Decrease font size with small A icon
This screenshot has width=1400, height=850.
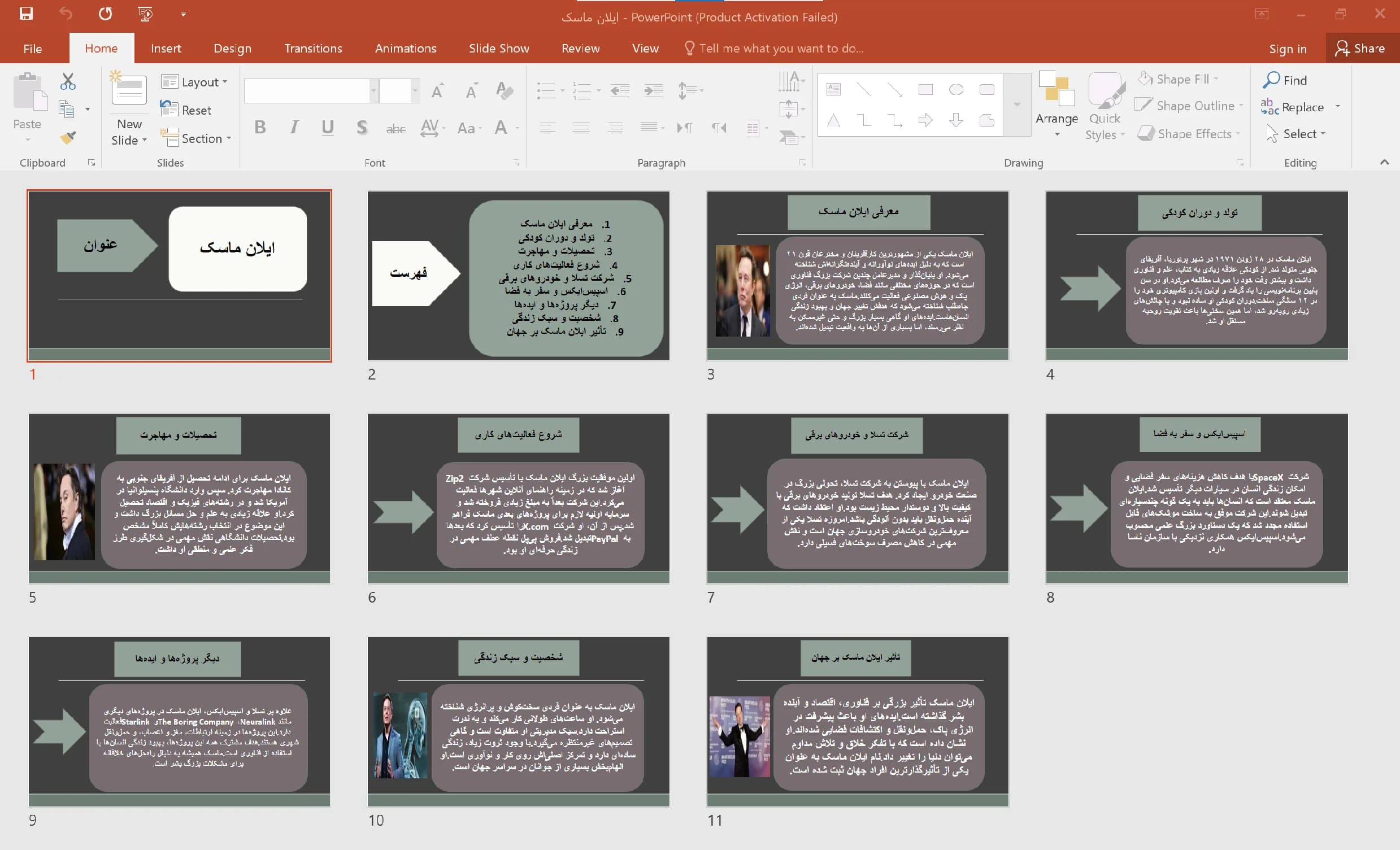point(471,91)
